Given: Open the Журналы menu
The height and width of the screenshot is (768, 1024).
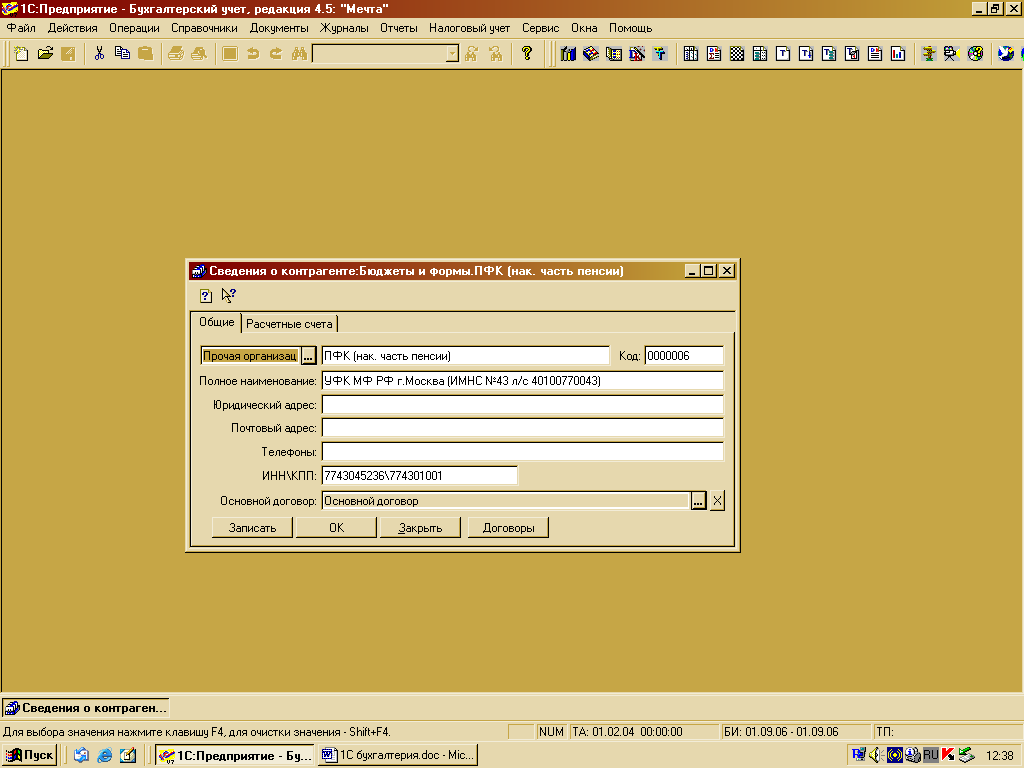Looking at the screenshot, I should click(344, 28).
